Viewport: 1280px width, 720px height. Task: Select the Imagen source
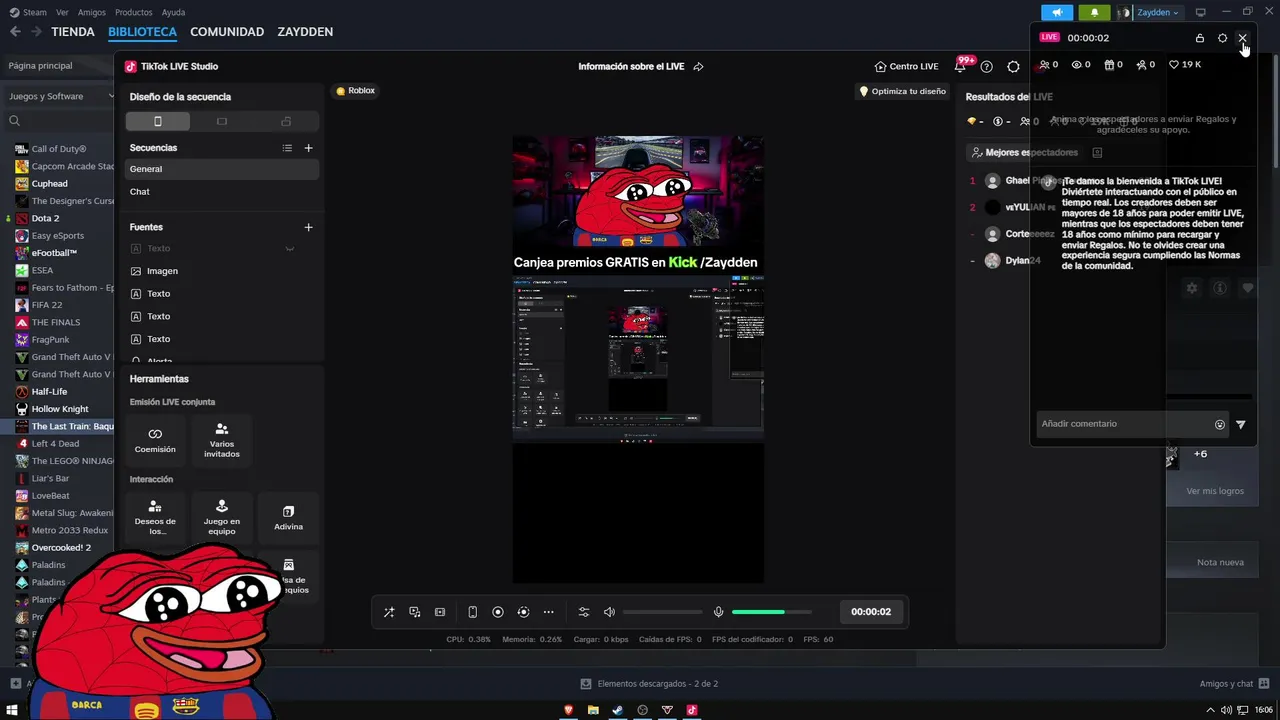pyautogui.click(x=222, y=271)
